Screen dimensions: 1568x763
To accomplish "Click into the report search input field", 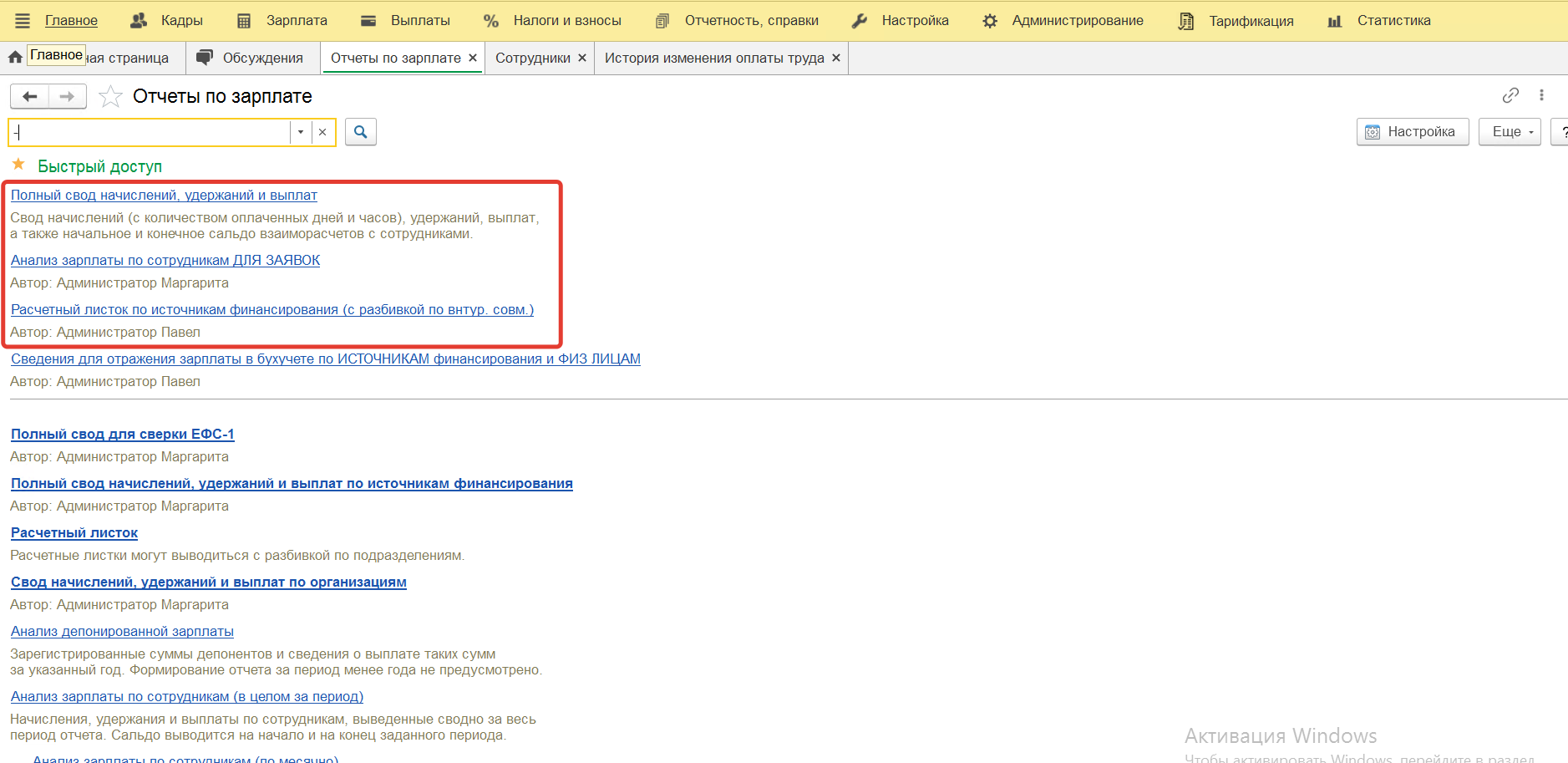I will click(x=150, y=132).
